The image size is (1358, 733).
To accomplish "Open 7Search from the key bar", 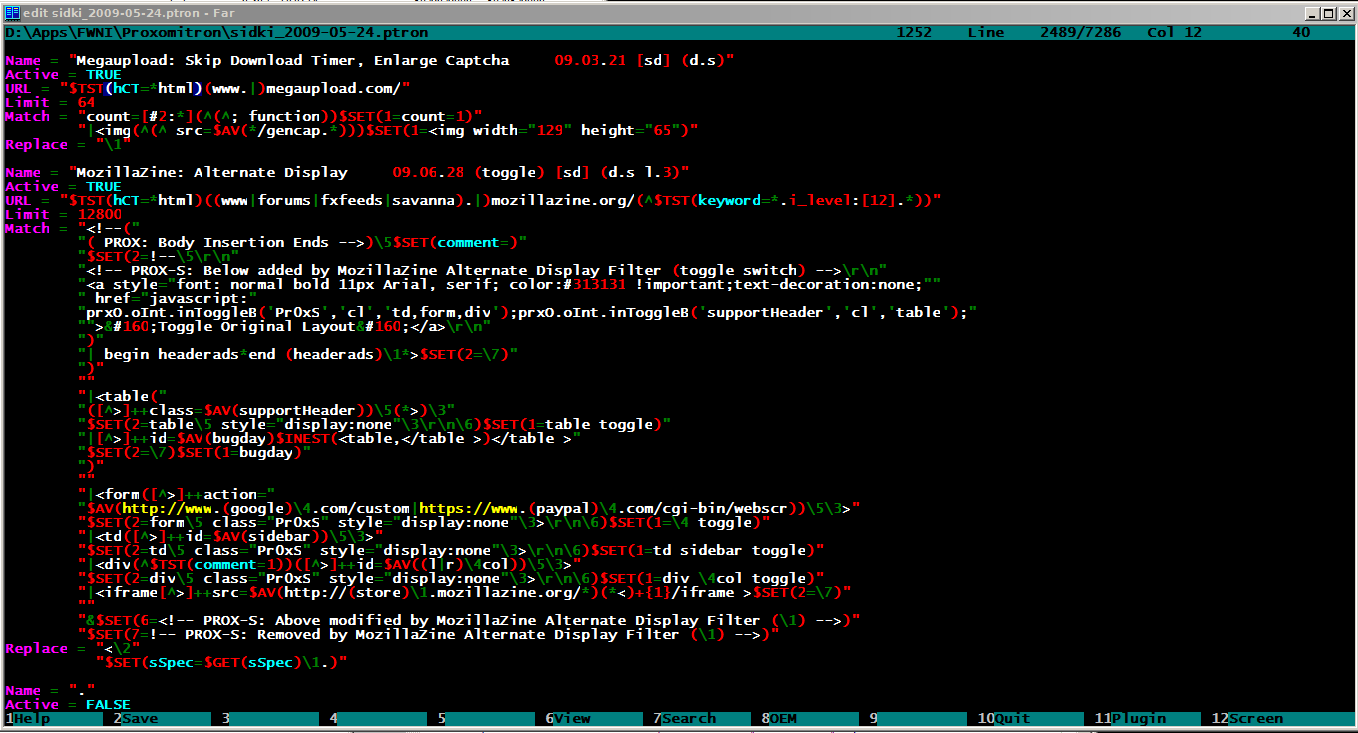I will click(684, 718).
